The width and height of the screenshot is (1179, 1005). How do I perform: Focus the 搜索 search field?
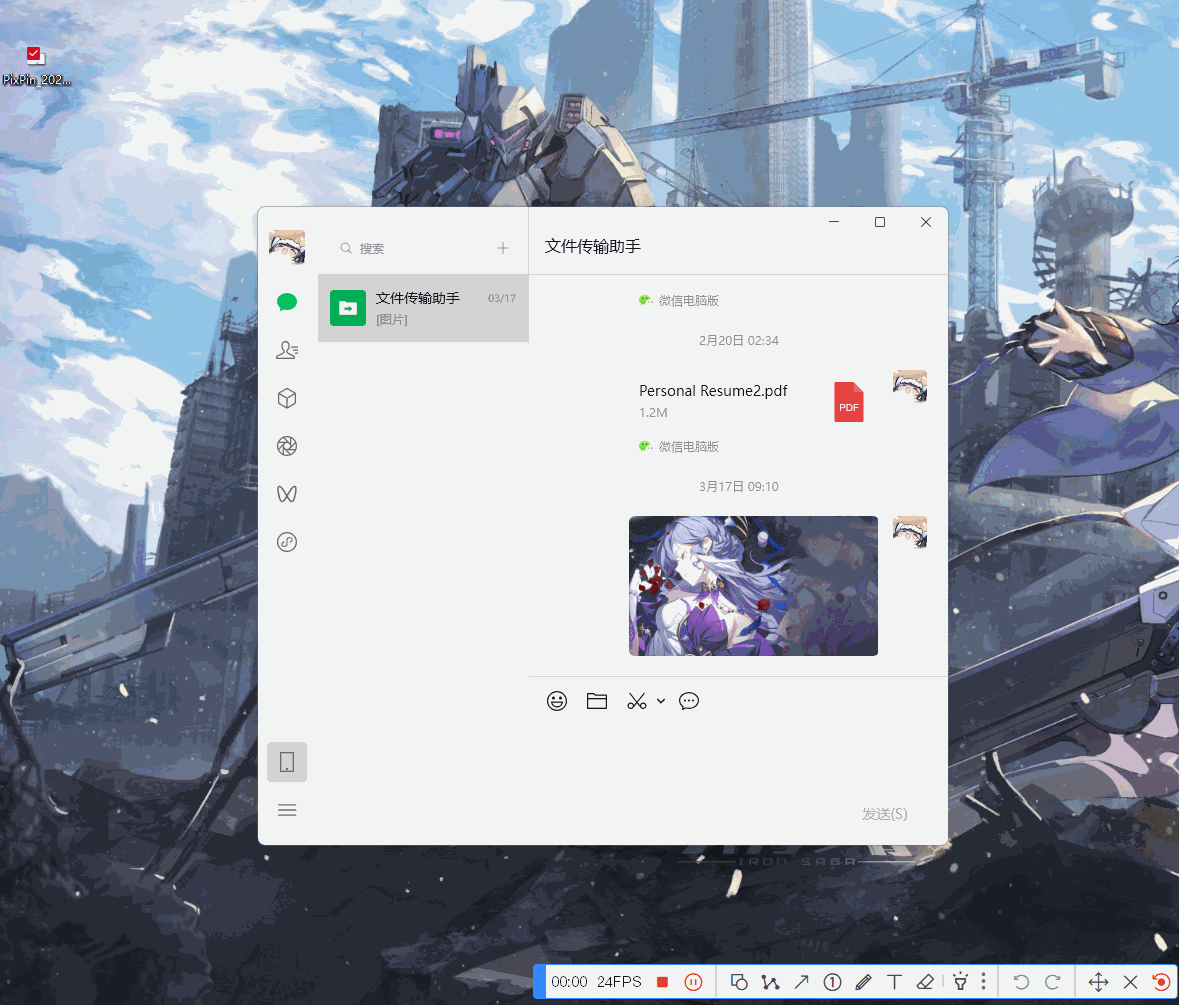click(x=410, y=248)
